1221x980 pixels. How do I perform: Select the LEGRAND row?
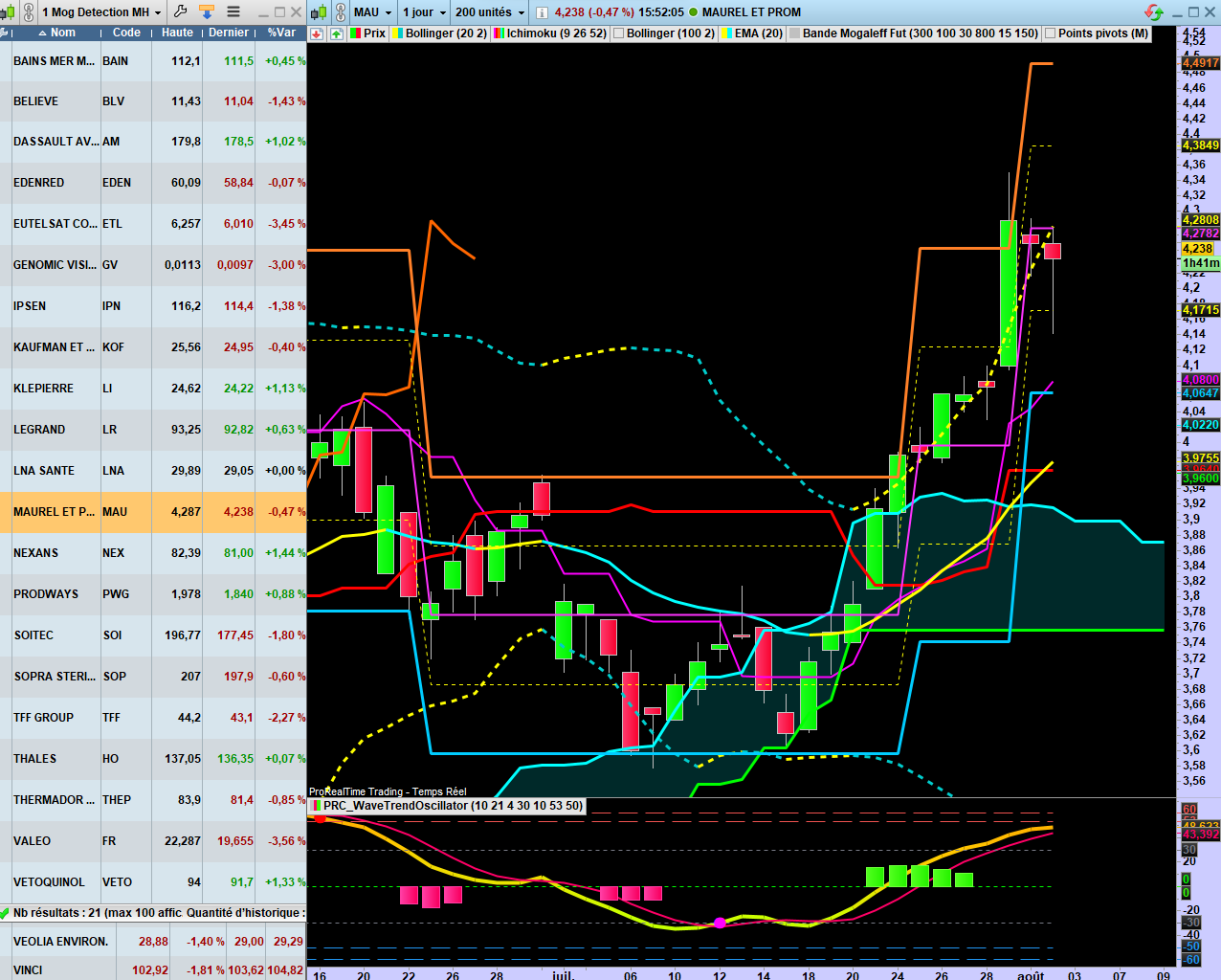[153, 429]
